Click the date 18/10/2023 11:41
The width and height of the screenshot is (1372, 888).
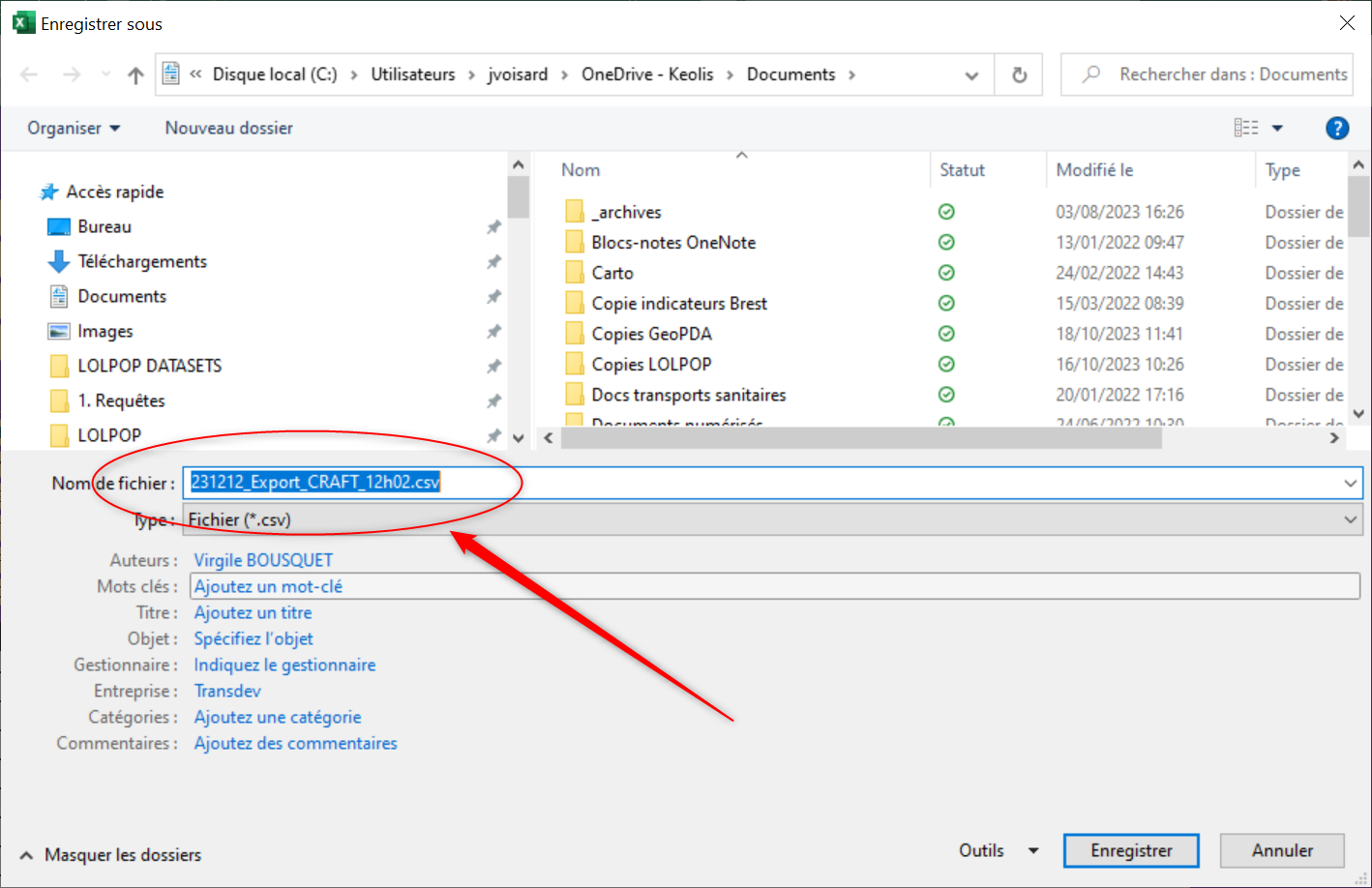[1119, 334]
